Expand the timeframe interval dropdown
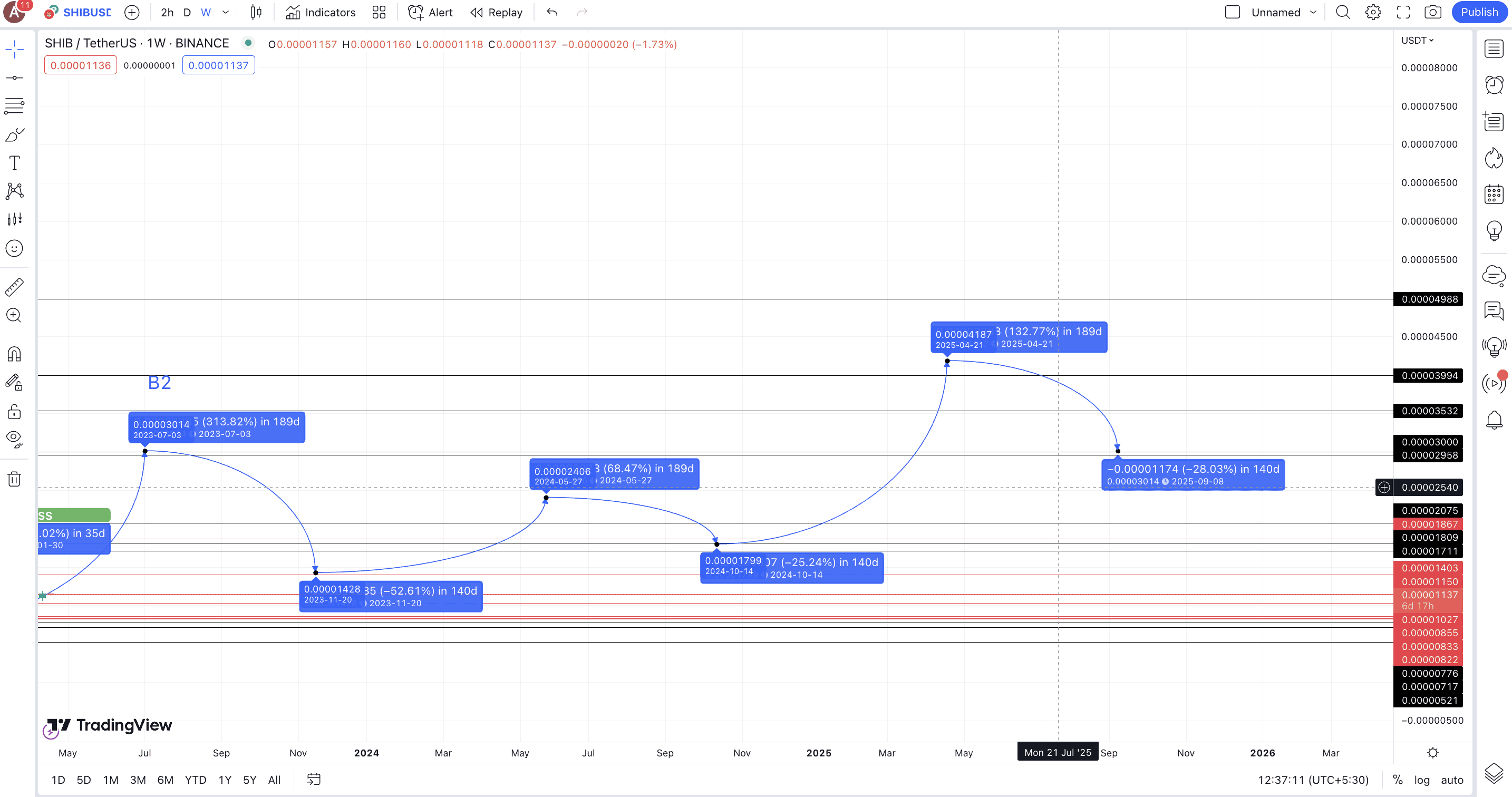 click(226, 12)
